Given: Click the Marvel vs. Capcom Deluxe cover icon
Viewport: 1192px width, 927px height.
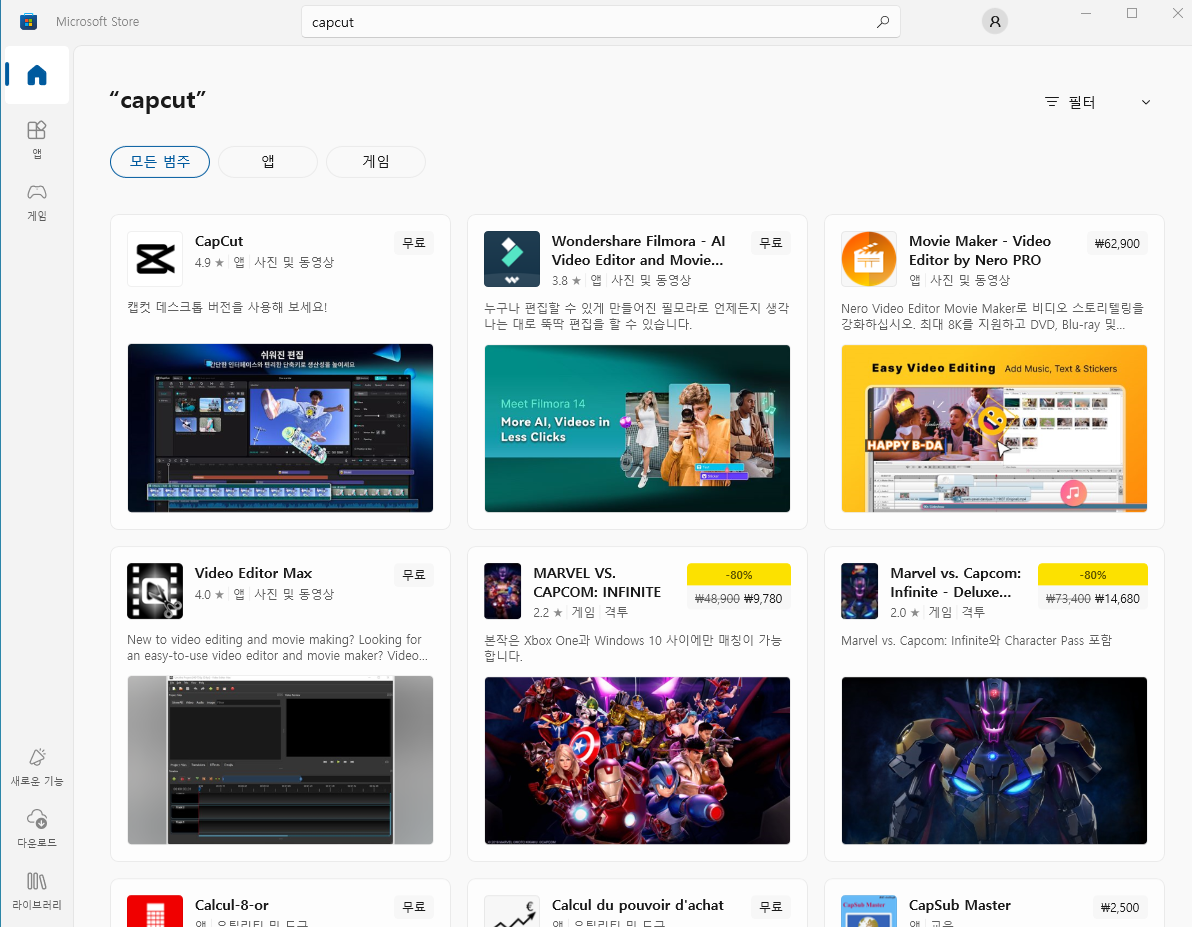Looking at the screenshot, I should click(860, 591).
